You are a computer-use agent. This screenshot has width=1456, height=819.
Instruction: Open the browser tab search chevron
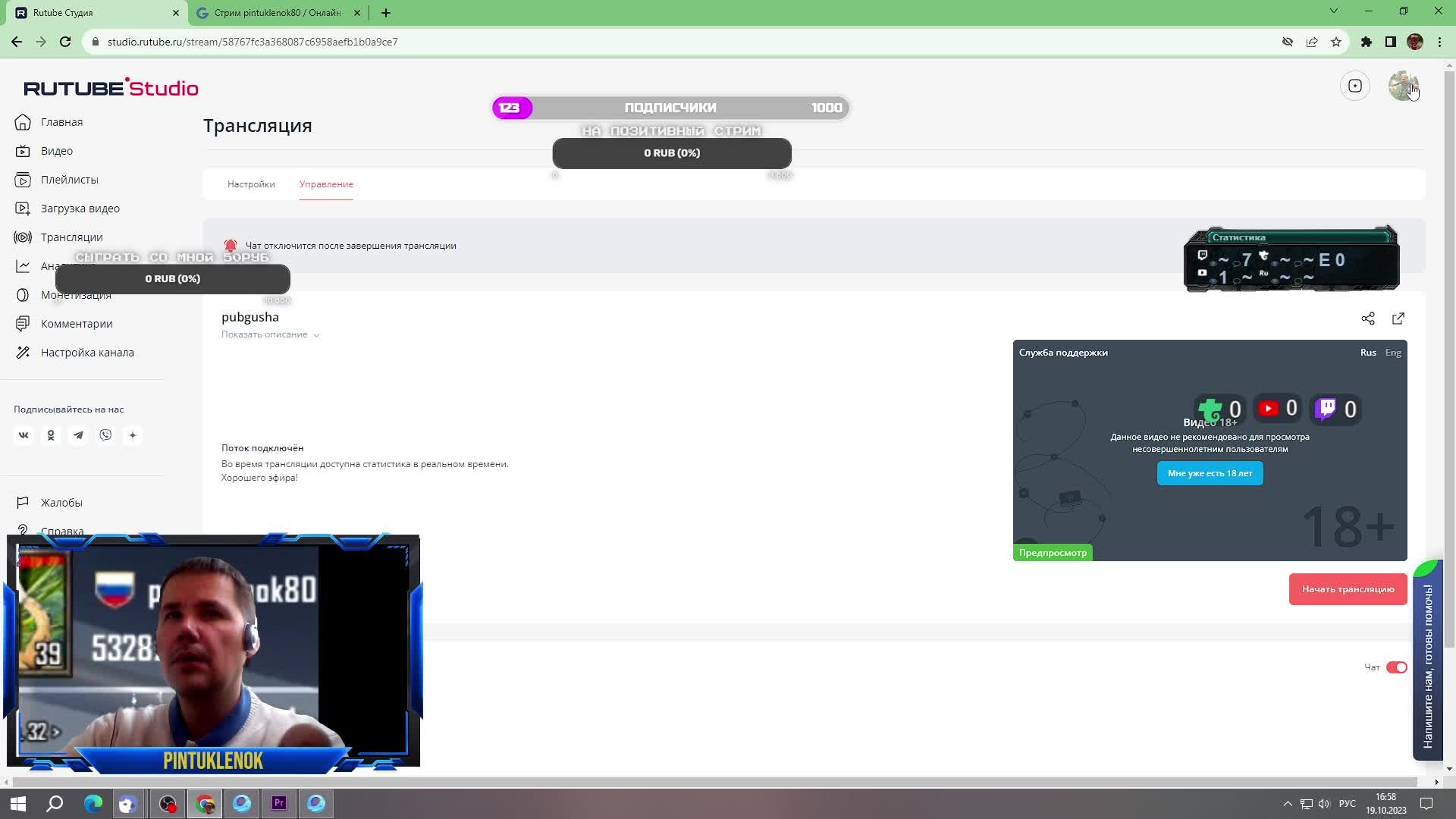tap(1333, 11)
